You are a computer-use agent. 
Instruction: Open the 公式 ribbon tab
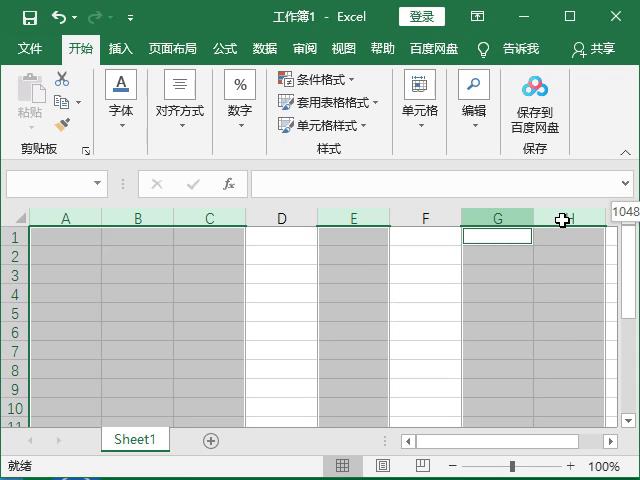tap(225, 49)
